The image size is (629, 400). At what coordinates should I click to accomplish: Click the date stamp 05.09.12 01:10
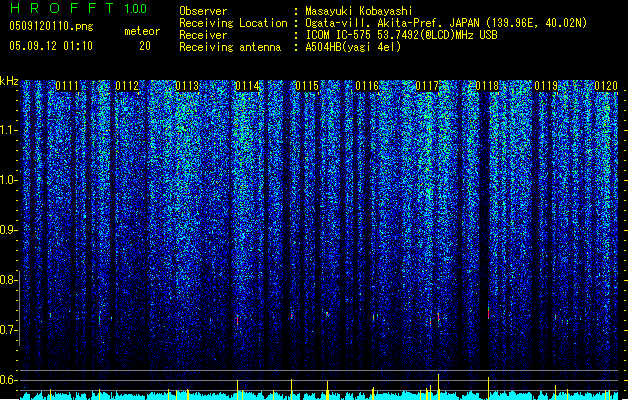(x=51, y=46)
